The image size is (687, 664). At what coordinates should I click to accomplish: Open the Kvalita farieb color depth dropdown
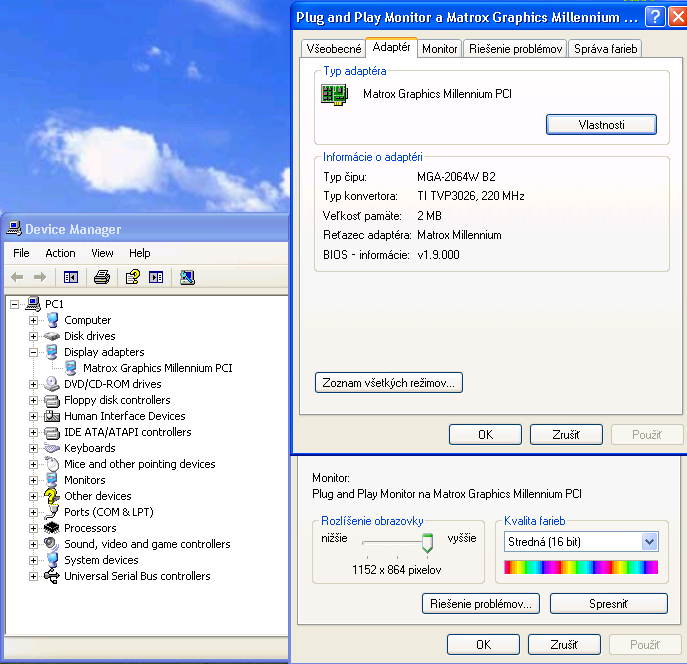(649, 542)
